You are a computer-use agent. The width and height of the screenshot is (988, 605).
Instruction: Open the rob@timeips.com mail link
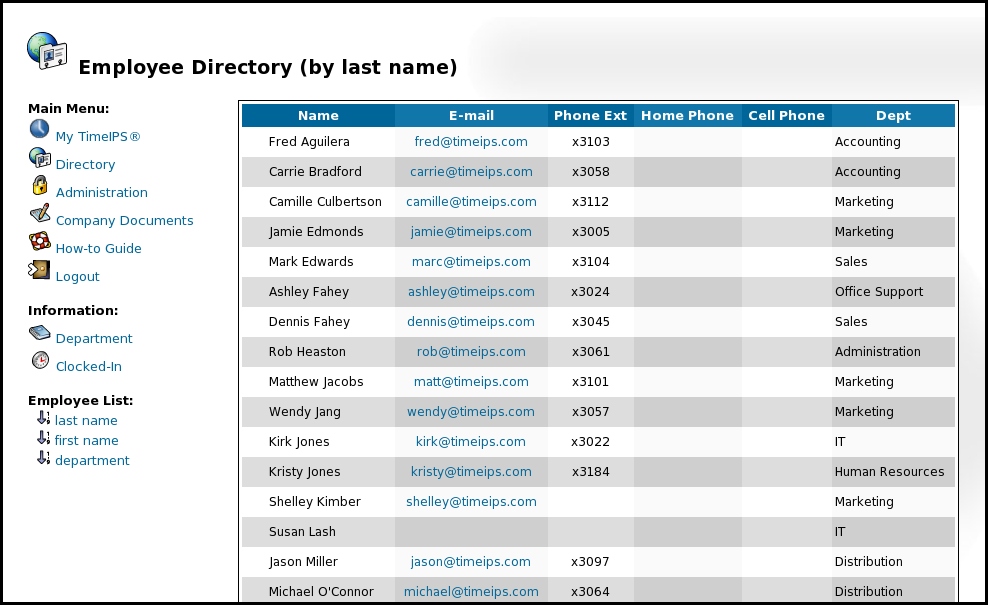pyautogui.click(x=471, y=352)
